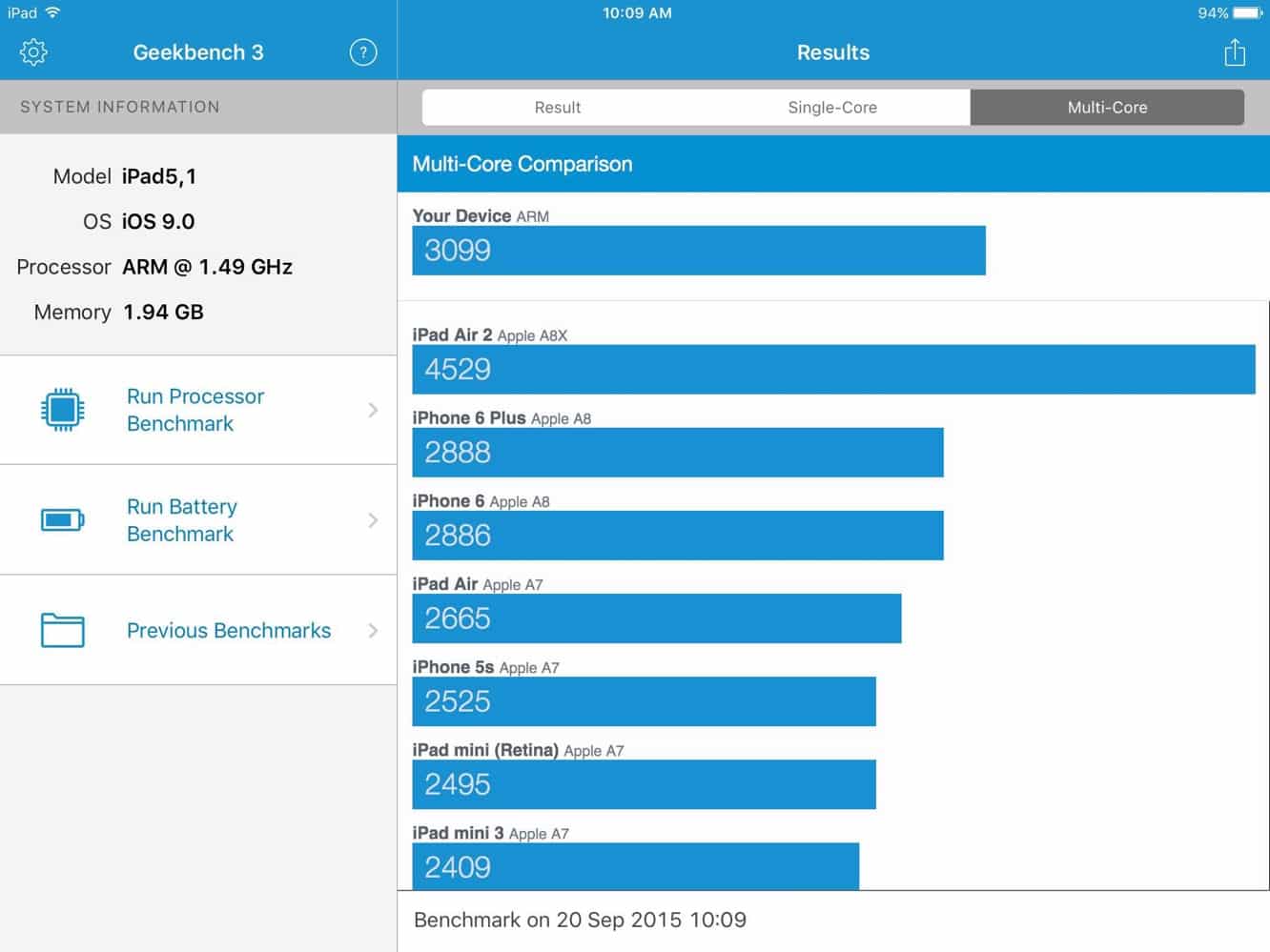Select the iPad Air 2665 bar
1270x952 pixels.
657,618
